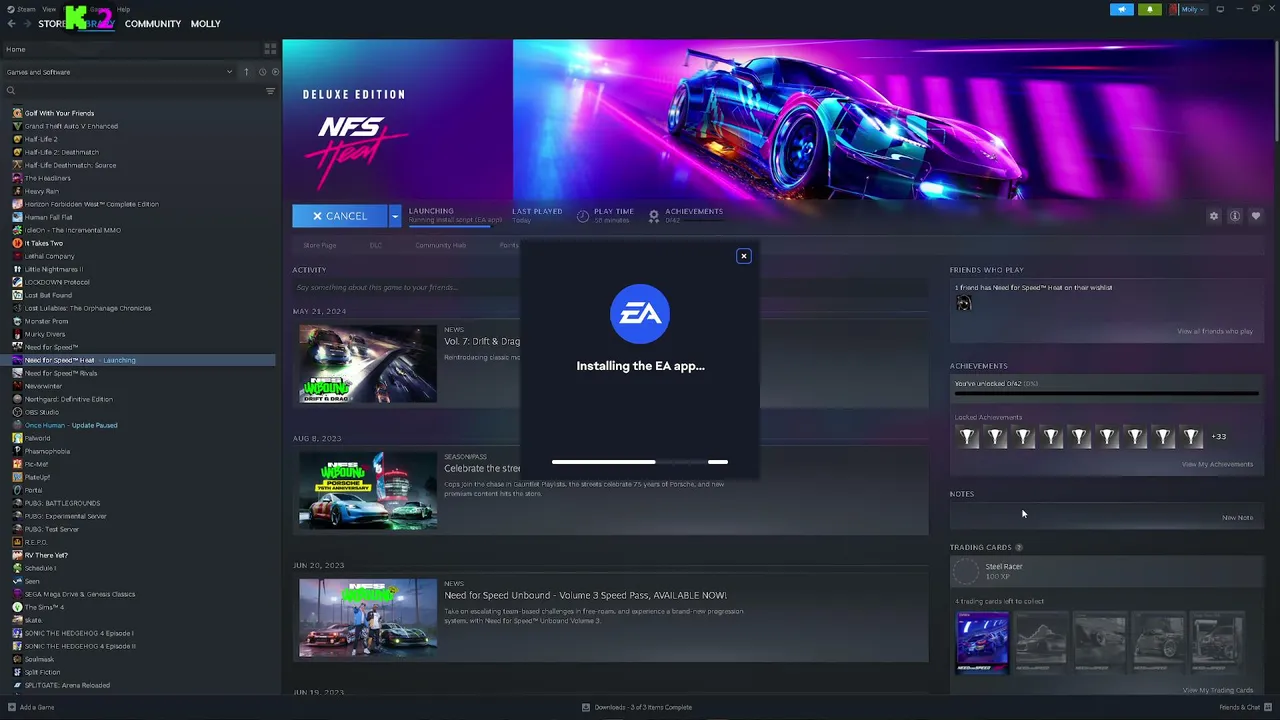Click the library search magnifier icon

coord(11,91)
